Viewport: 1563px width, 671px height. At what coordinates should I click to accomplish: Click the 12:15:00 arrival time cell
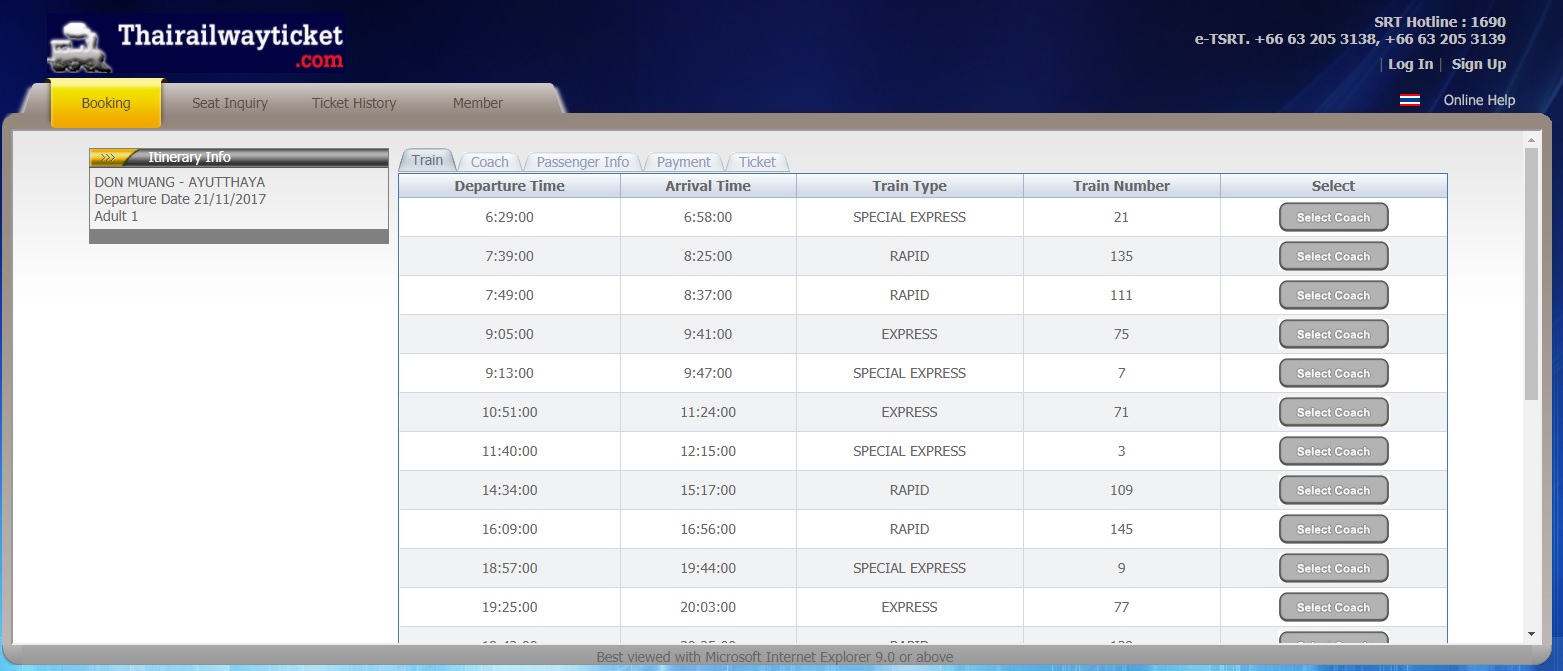pyautogui.click(x=708, y=451)
